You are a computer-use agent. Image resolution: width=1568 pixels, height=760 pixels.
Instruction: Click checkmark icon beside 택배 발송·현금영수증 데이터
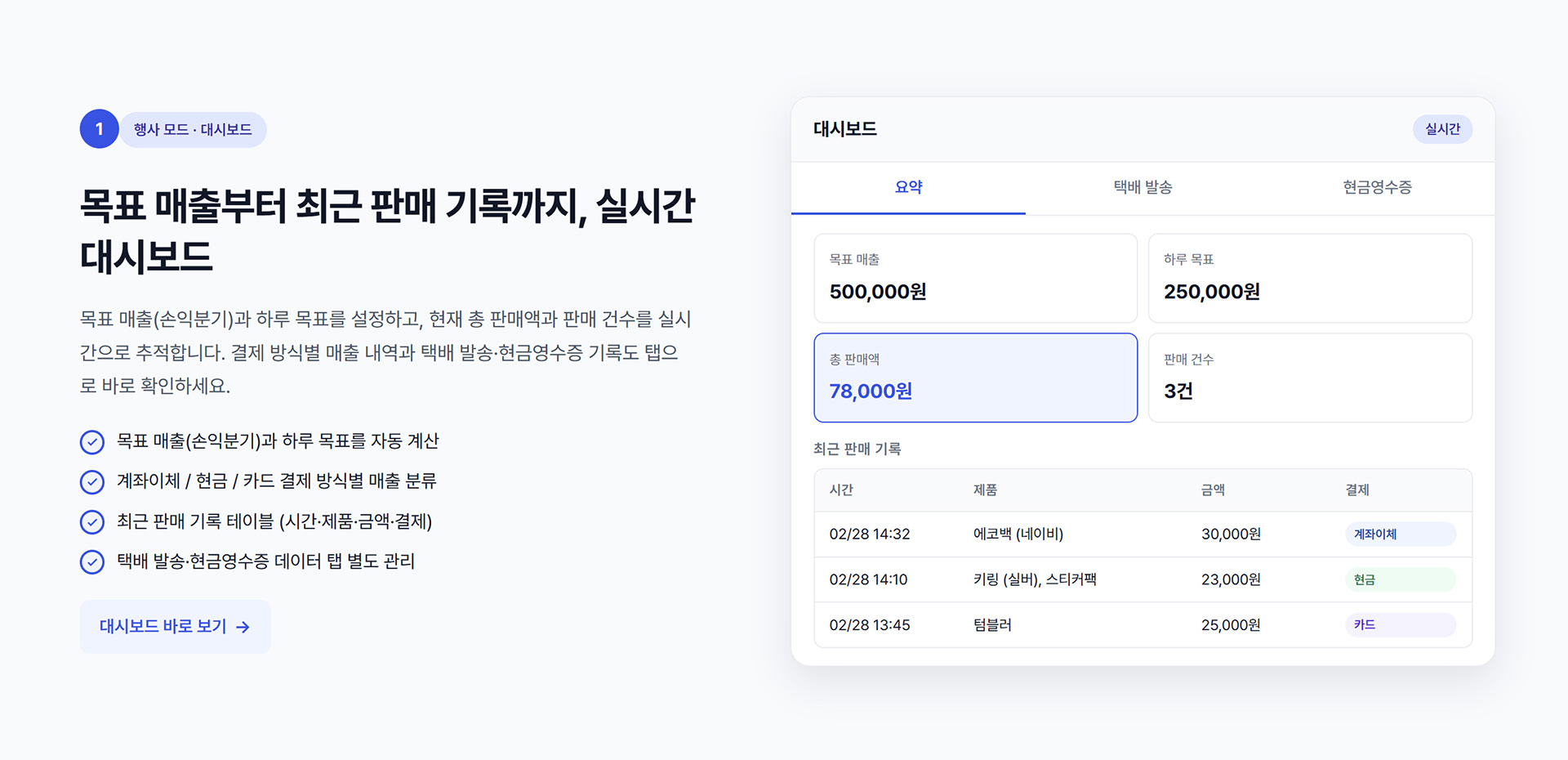pyautogui.click(x=92, y=562)
